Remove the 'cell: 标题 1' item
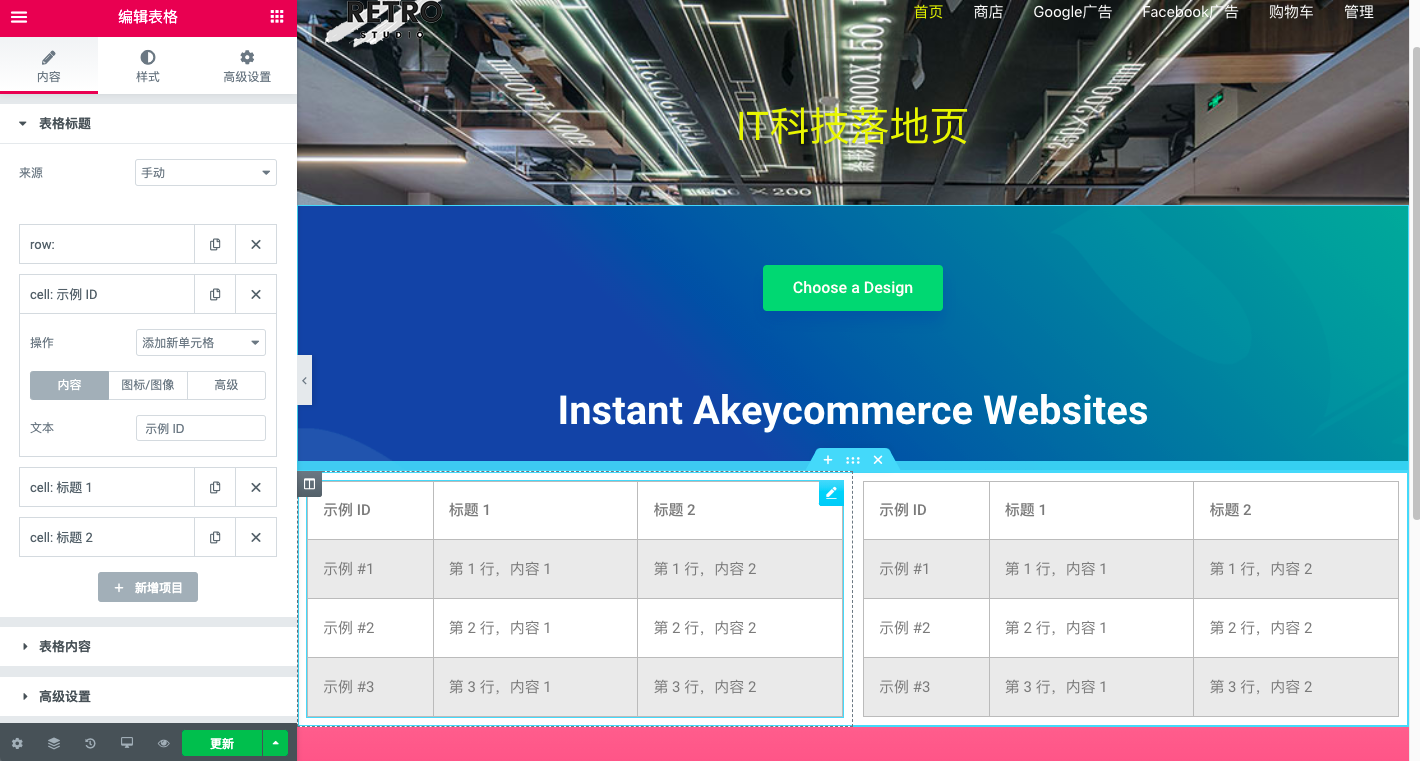Image resolution: width=1420 pixels, height=761 pixels. [256, 488]
